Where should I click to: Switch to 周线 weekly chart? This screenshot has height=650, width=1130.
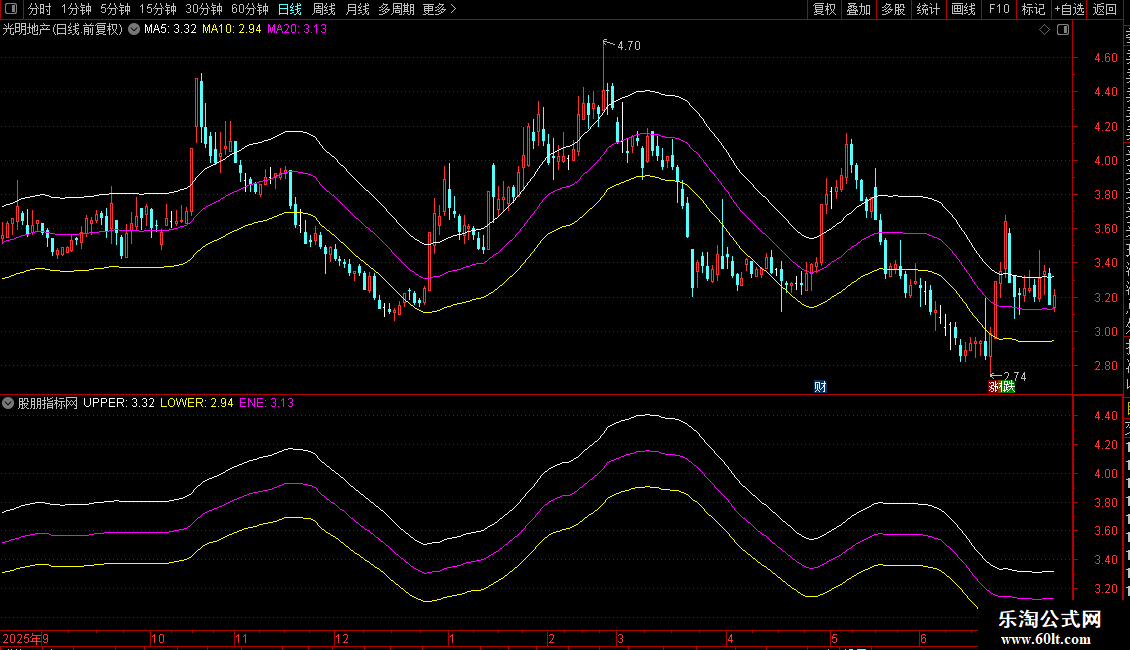pyautogui.click(x=324, y=9)
